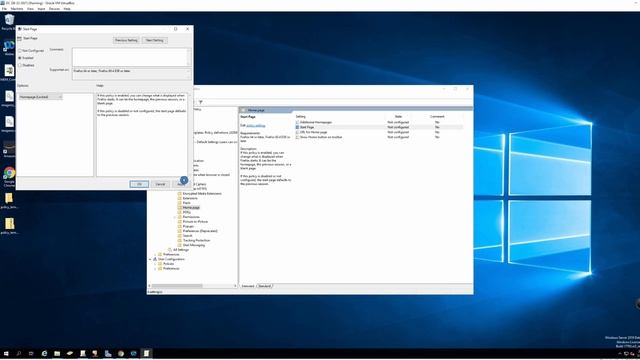
Task: Select User Messaging in the tree
Action: coord(194,245)
